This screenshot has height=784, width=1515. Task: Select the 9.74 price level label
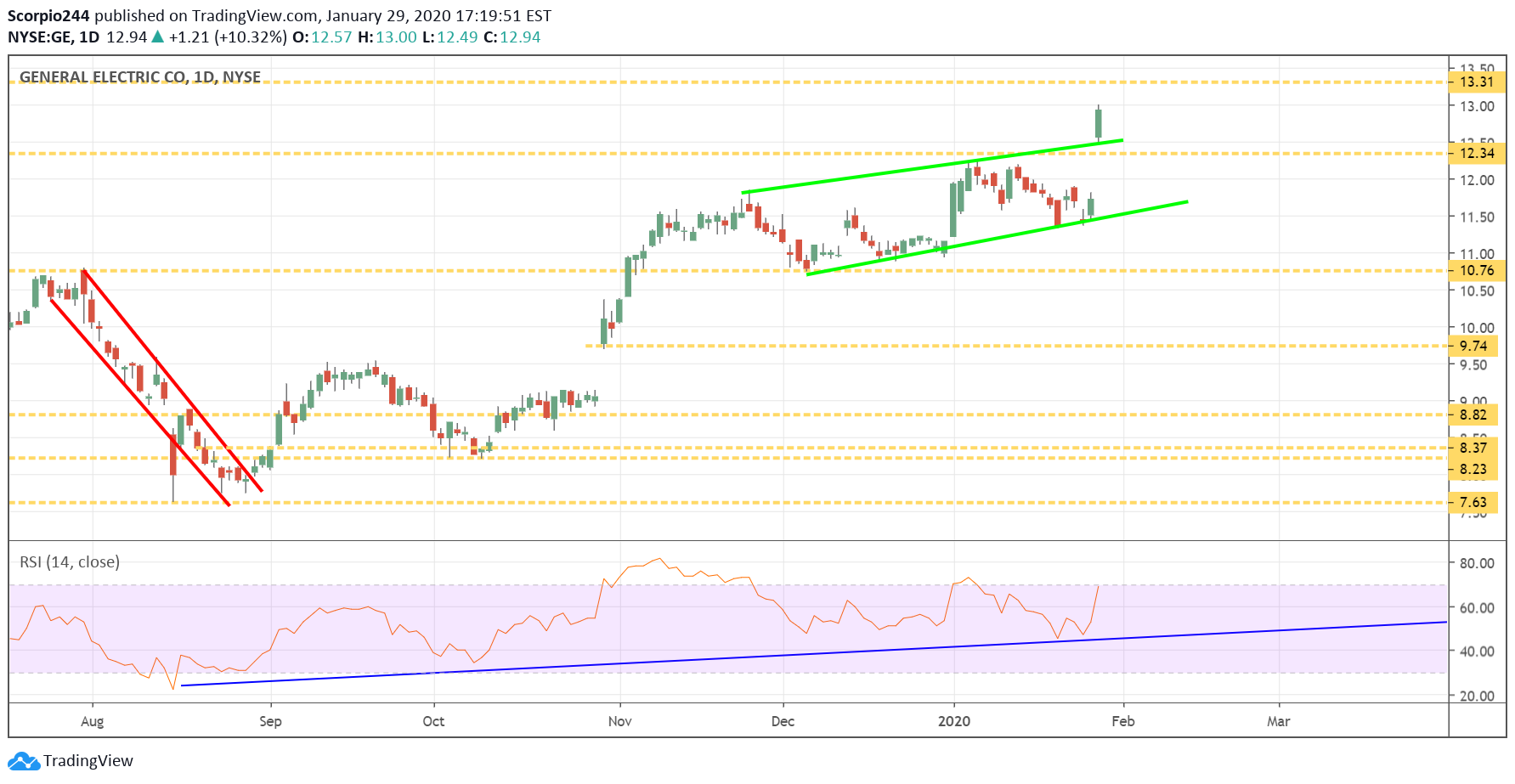click(1473, 347)
